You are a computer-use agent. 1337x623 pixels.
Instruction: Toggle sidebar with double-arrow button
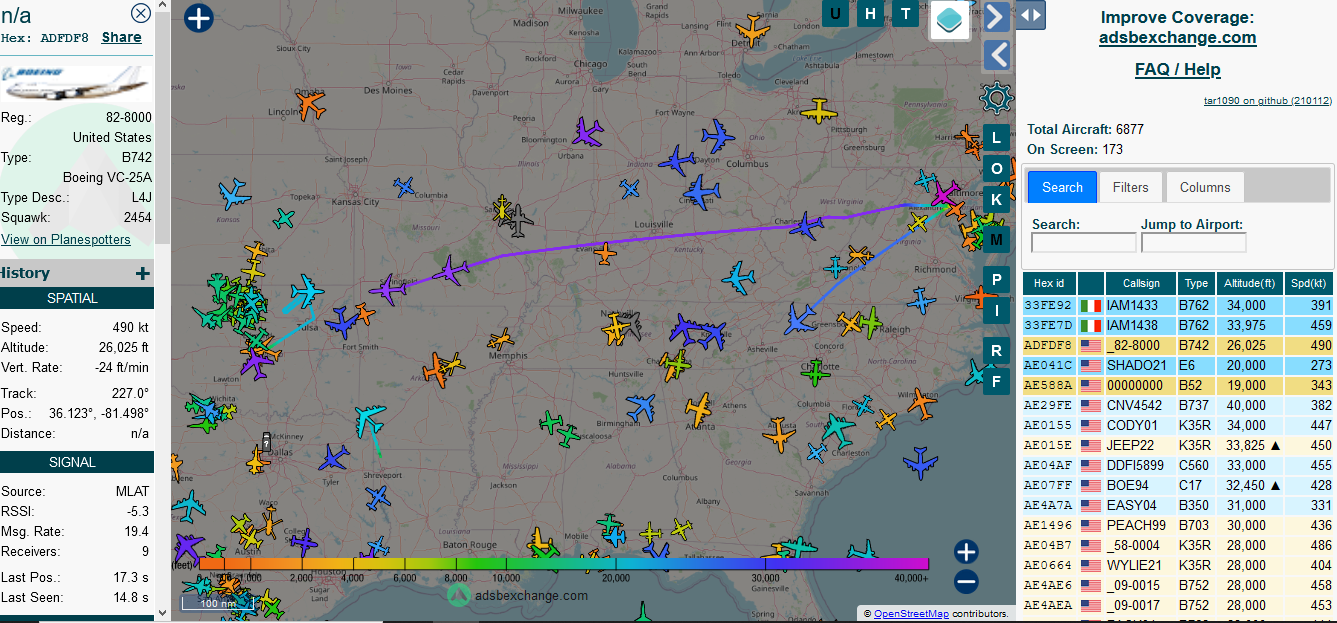point(1031,15)
